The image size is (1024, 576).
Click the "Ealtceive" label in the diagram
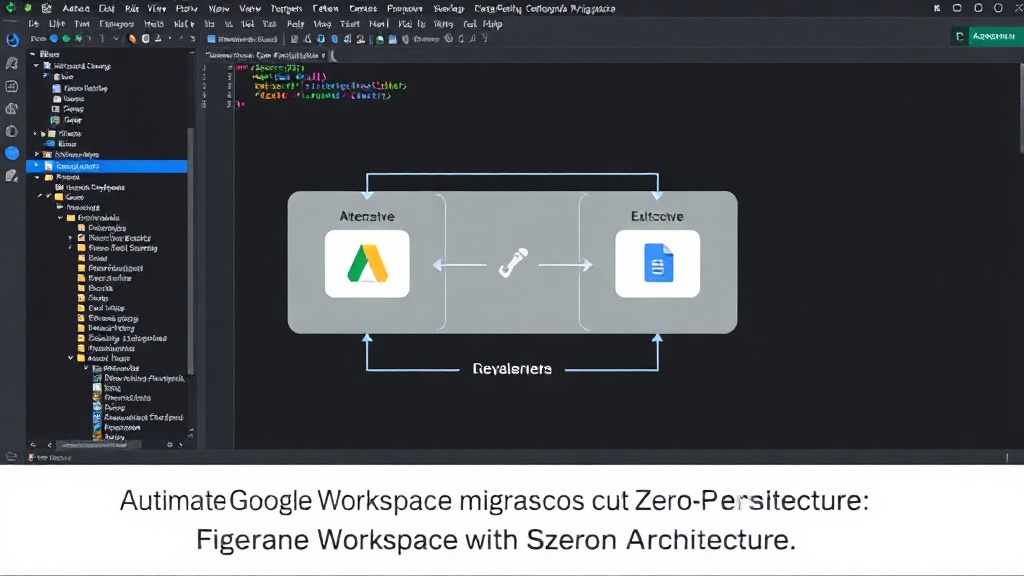[x=657, y=216]
